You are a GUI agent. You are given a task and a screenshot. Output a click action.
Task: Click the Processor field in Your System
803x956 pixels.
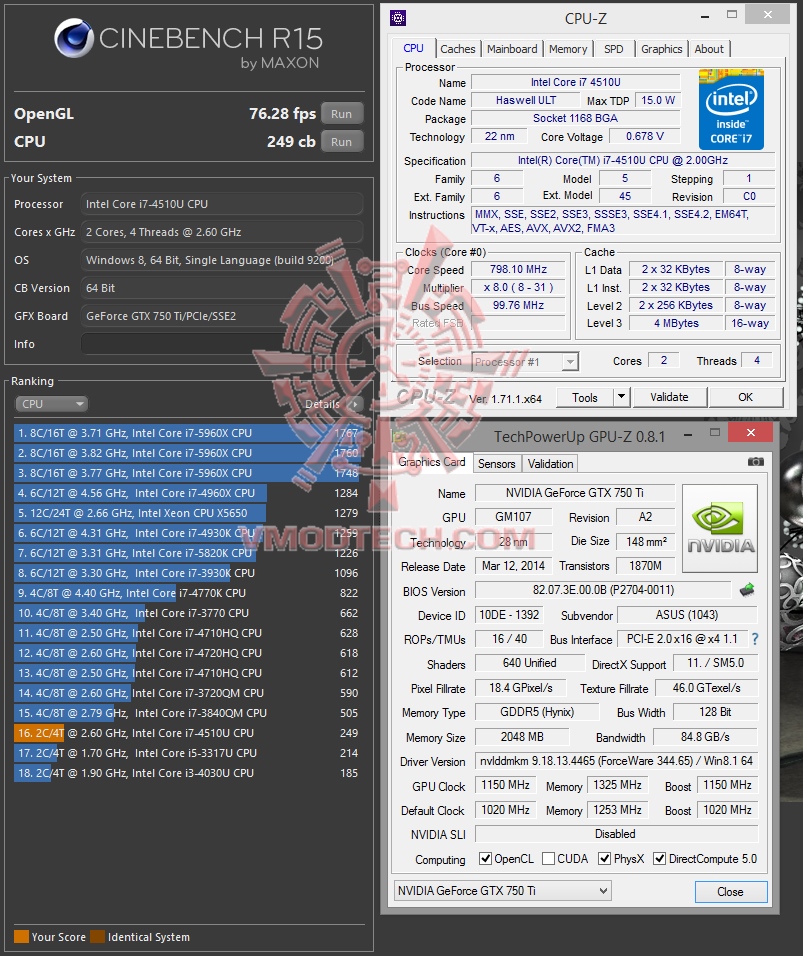222,204
